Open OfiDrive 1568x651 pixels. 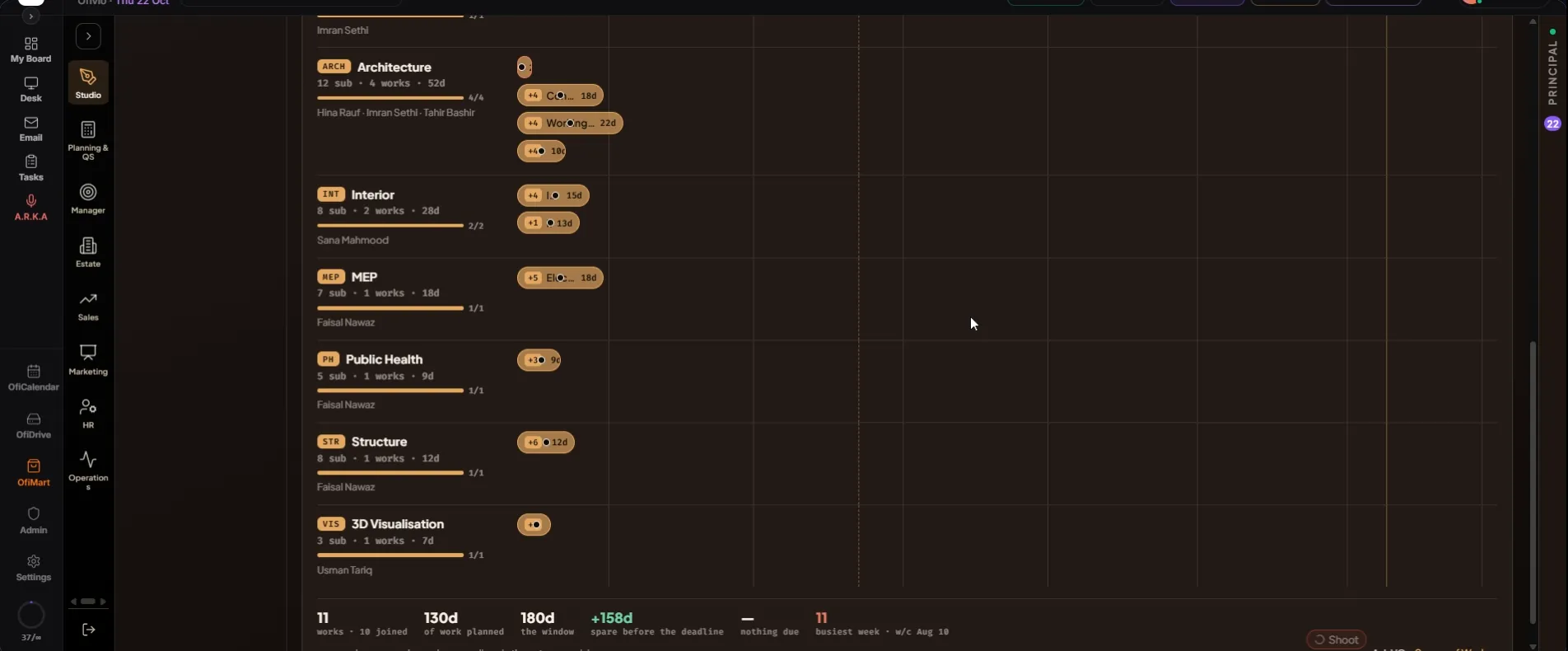[x=34, y=425]
